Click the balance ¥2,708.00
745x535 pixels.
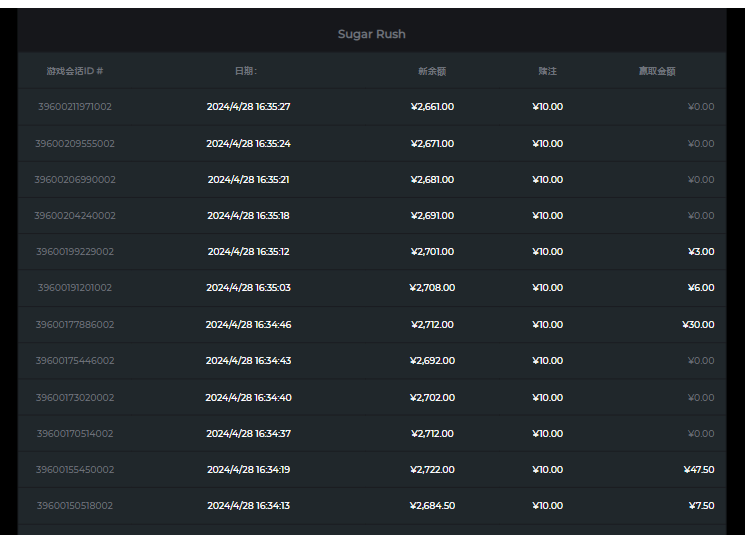(x=432, y=288)
